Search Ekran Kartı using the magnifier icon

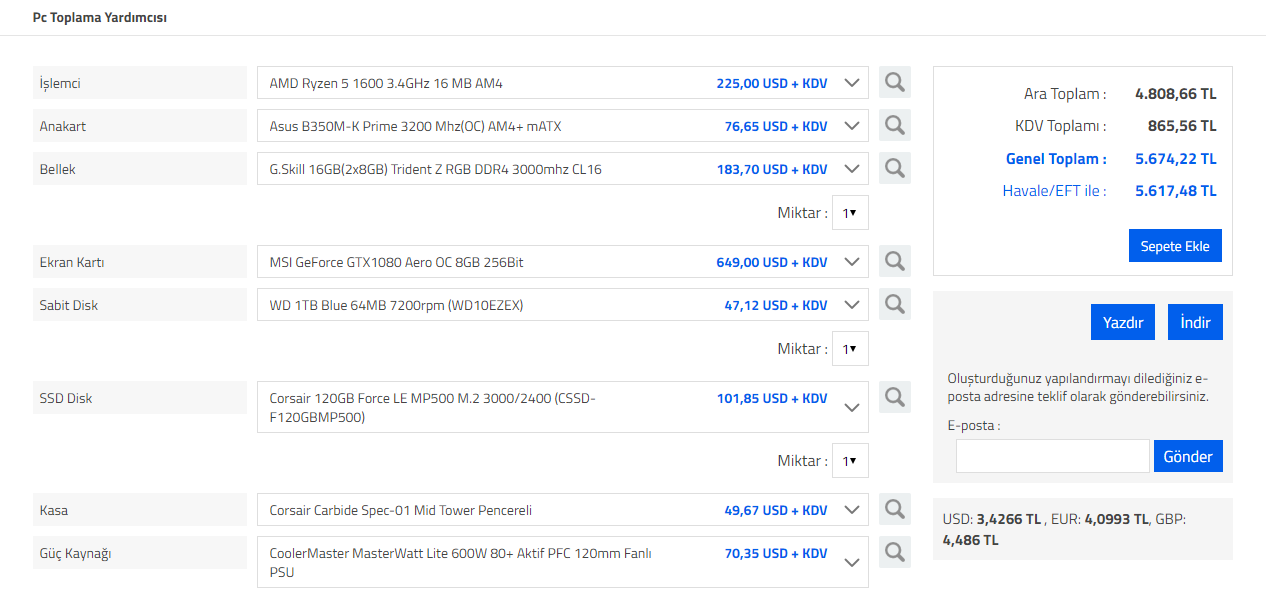click(895, 262)
